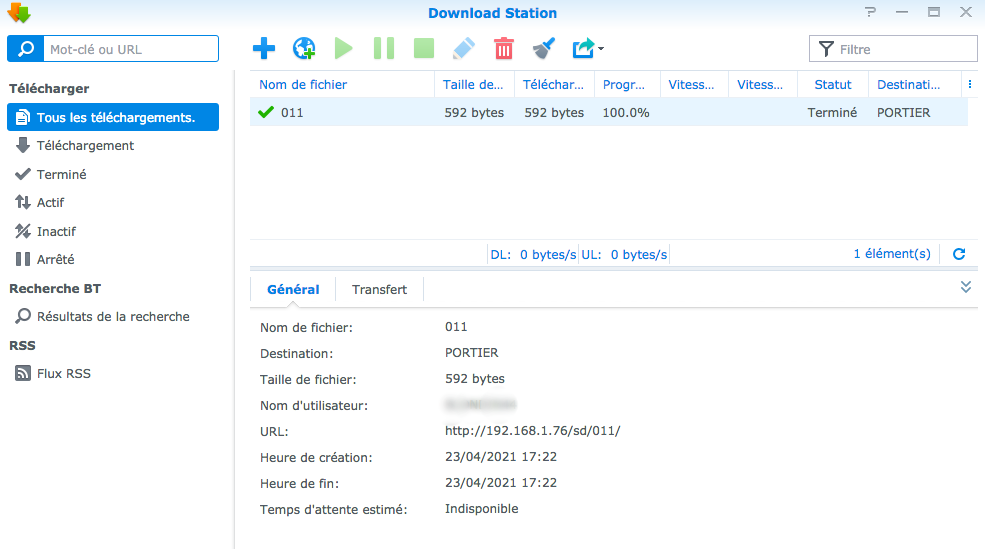Open Résultats de la recherche
Screen dimensions: 985x549
pos(112,316)
